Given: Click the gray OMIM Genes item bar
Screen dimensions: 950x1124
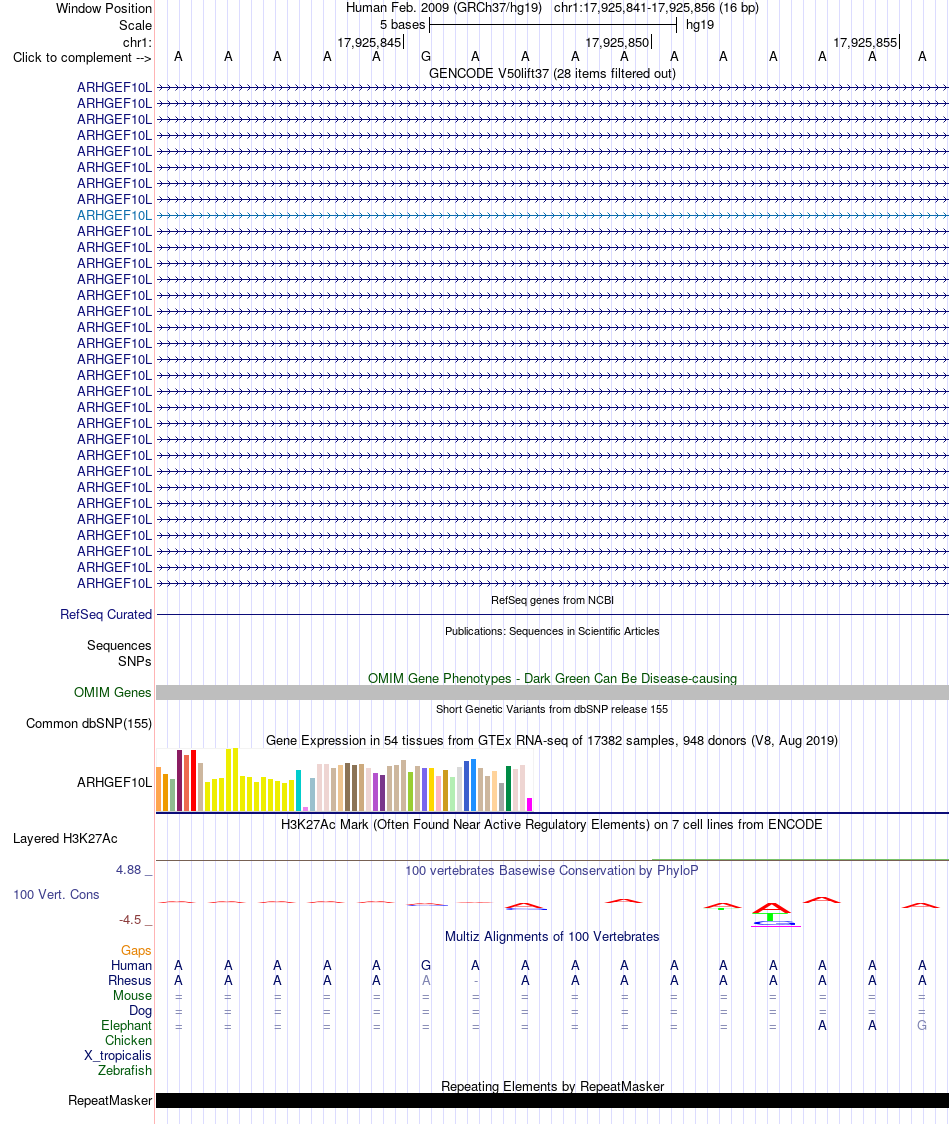Looking at the screenshot, I should click(552, 692).
